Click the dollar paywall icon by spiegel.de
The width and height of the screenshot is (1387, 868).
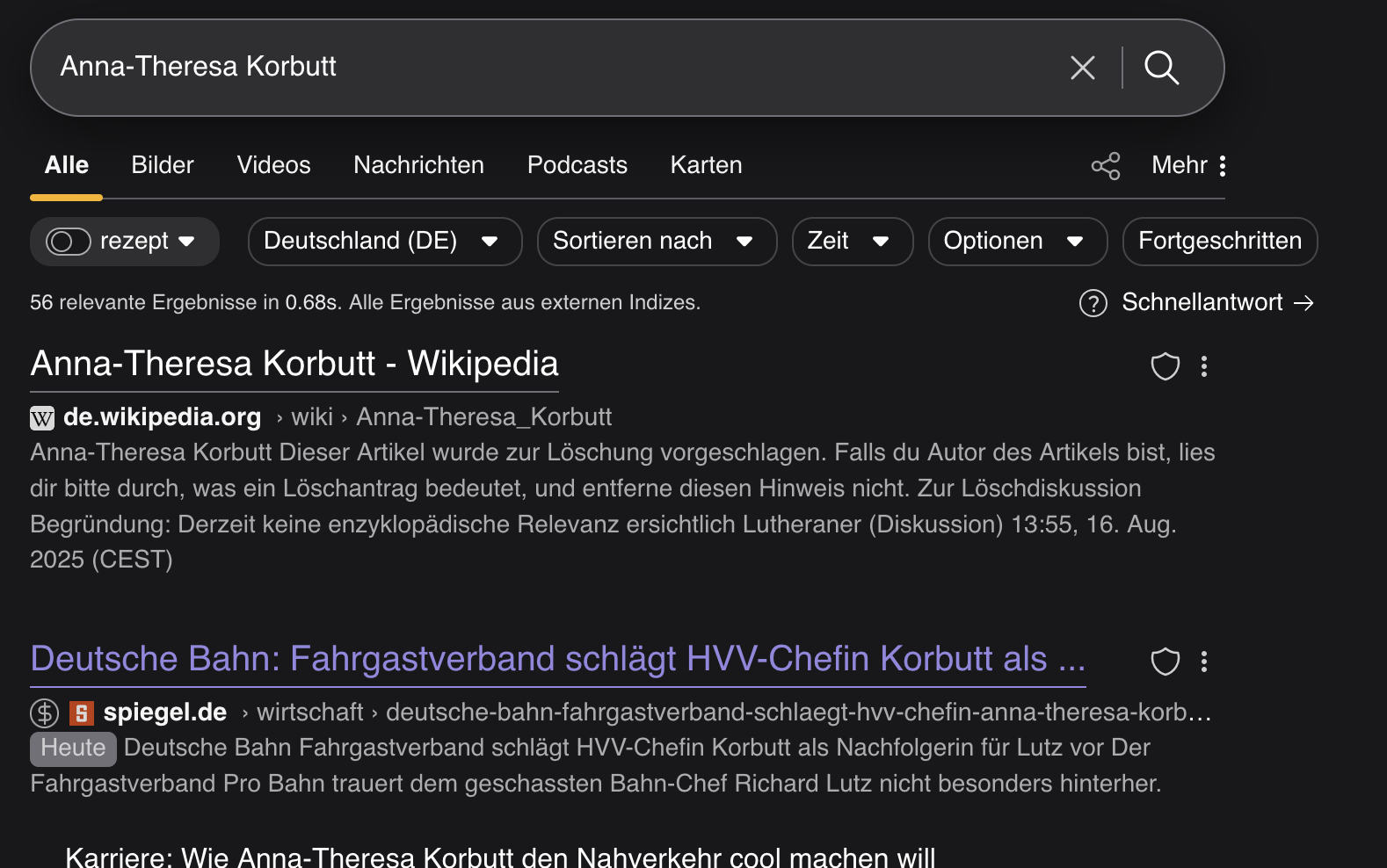pyautogui.click(x=44, y=712)
